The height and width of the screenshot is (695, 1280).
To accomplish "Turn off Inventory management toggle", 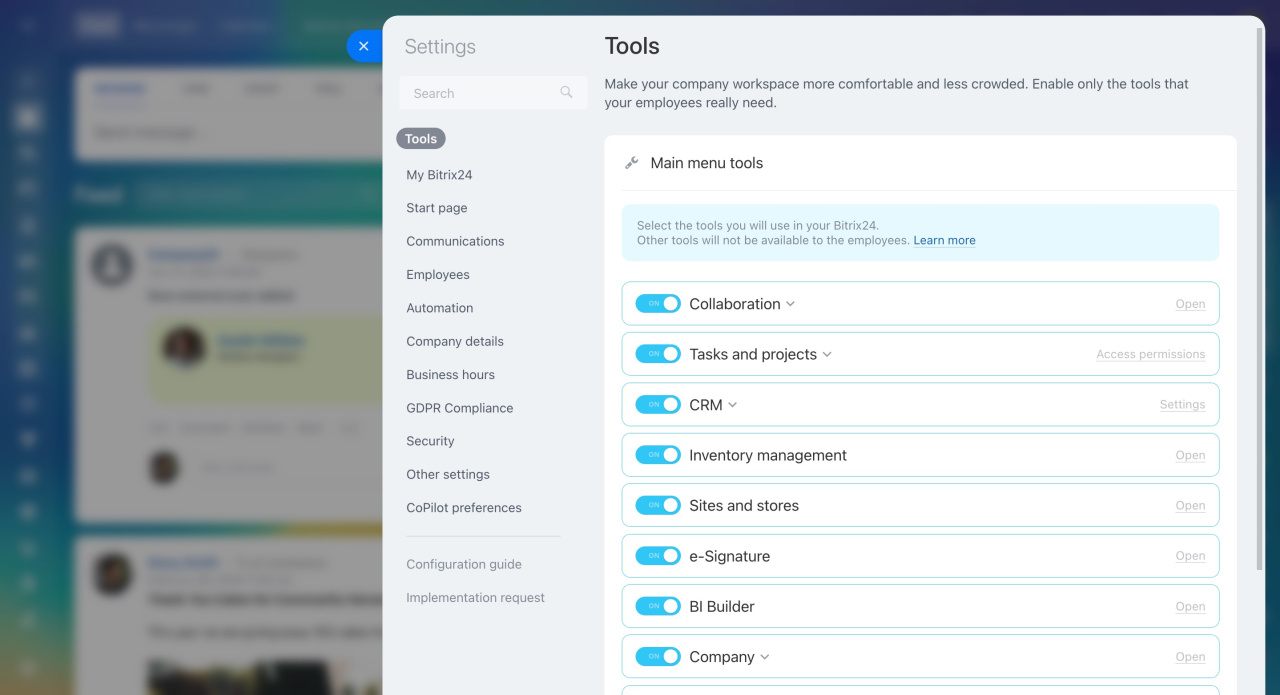I will (658, 455).
